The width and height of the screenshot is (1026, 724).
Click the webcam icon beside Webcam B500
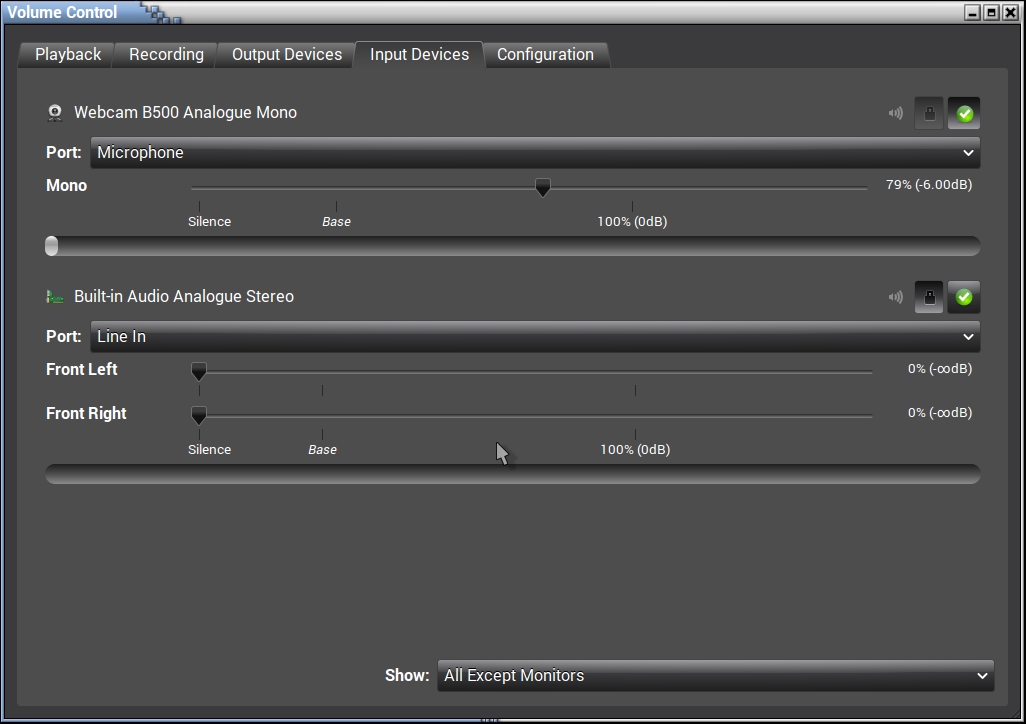pyautogui.click(x=55, y=113)
